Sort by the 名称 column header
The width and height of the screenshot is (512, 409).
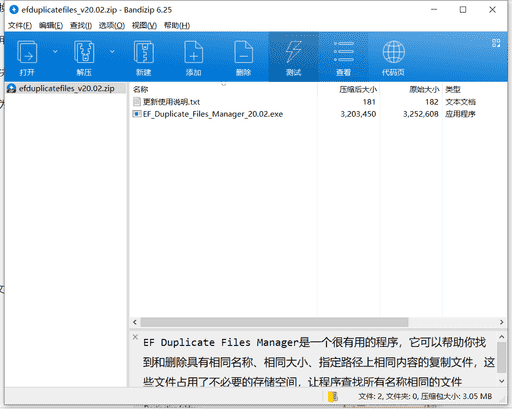(140, 89)
